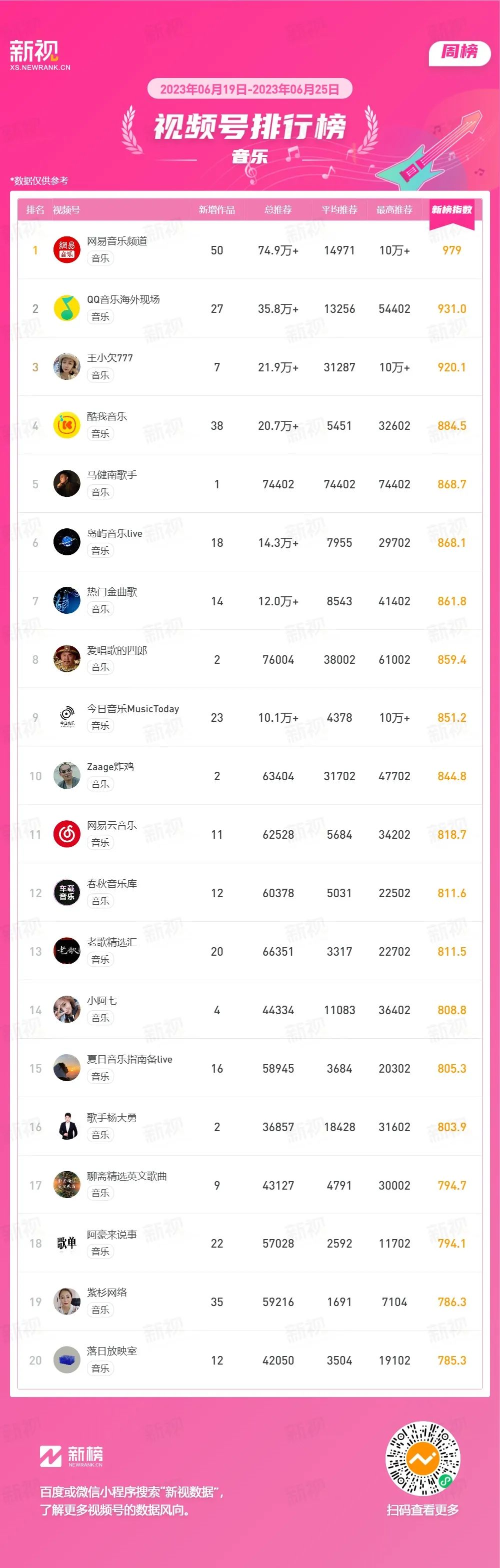
Task: Click the 新视 logo at top left
Action: tap(39, 55)
